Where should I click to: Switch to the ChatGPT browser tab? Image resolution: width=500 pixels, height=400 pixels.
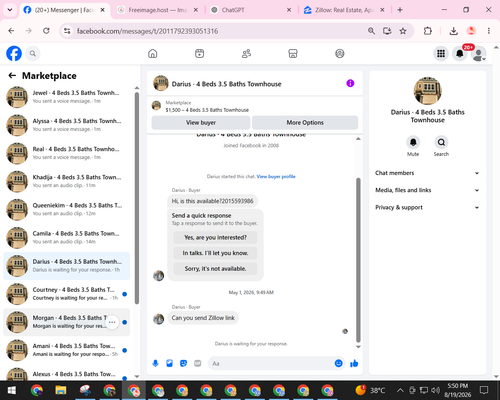tap(251, 10)
